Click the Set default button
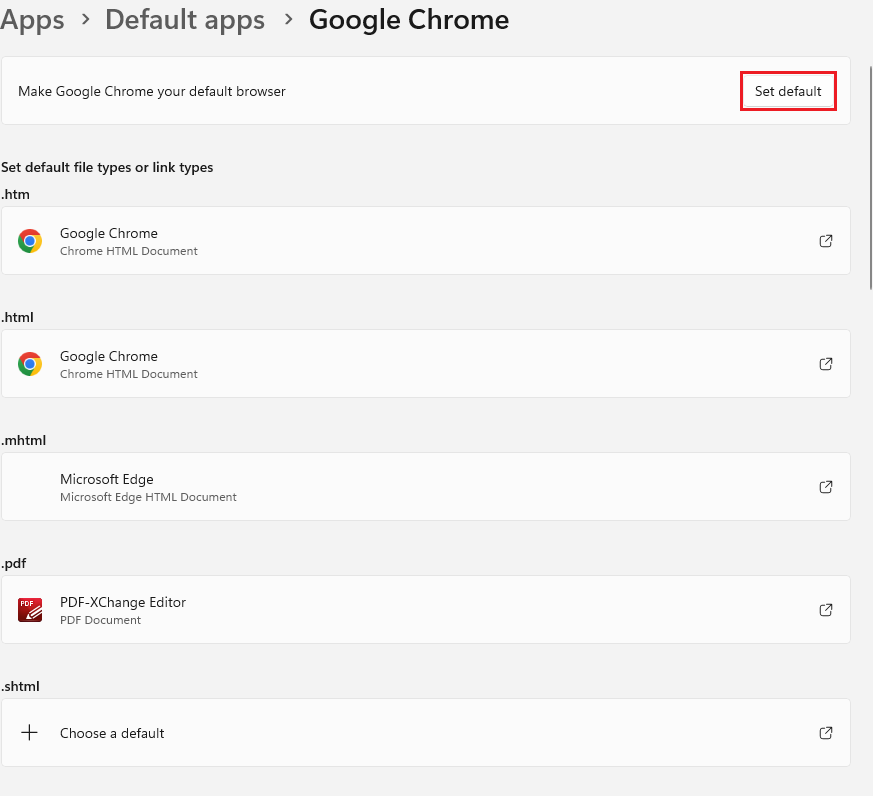Screen dimensions: 873x796 click(x=788, y=91)
